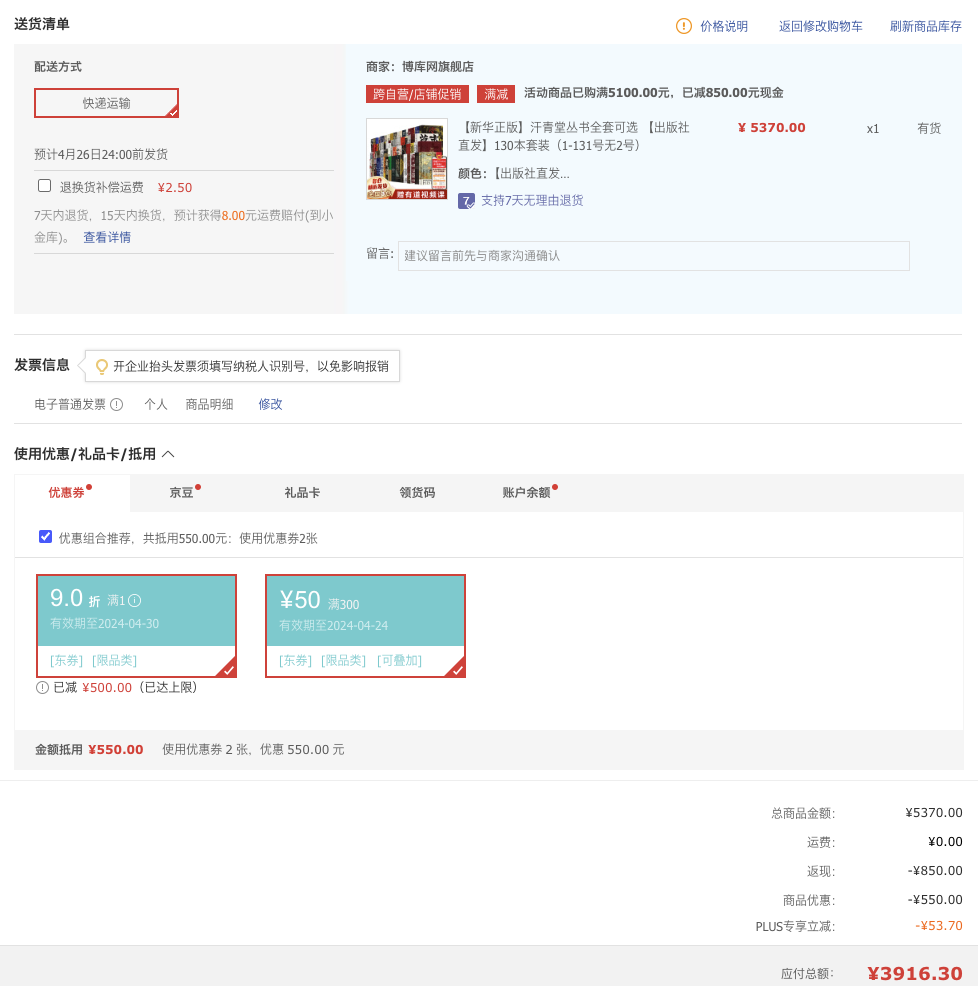Open the product title 汗青堂丛书全套可选
This screenshot has width=978, height=986.
(x=574, y=136)
